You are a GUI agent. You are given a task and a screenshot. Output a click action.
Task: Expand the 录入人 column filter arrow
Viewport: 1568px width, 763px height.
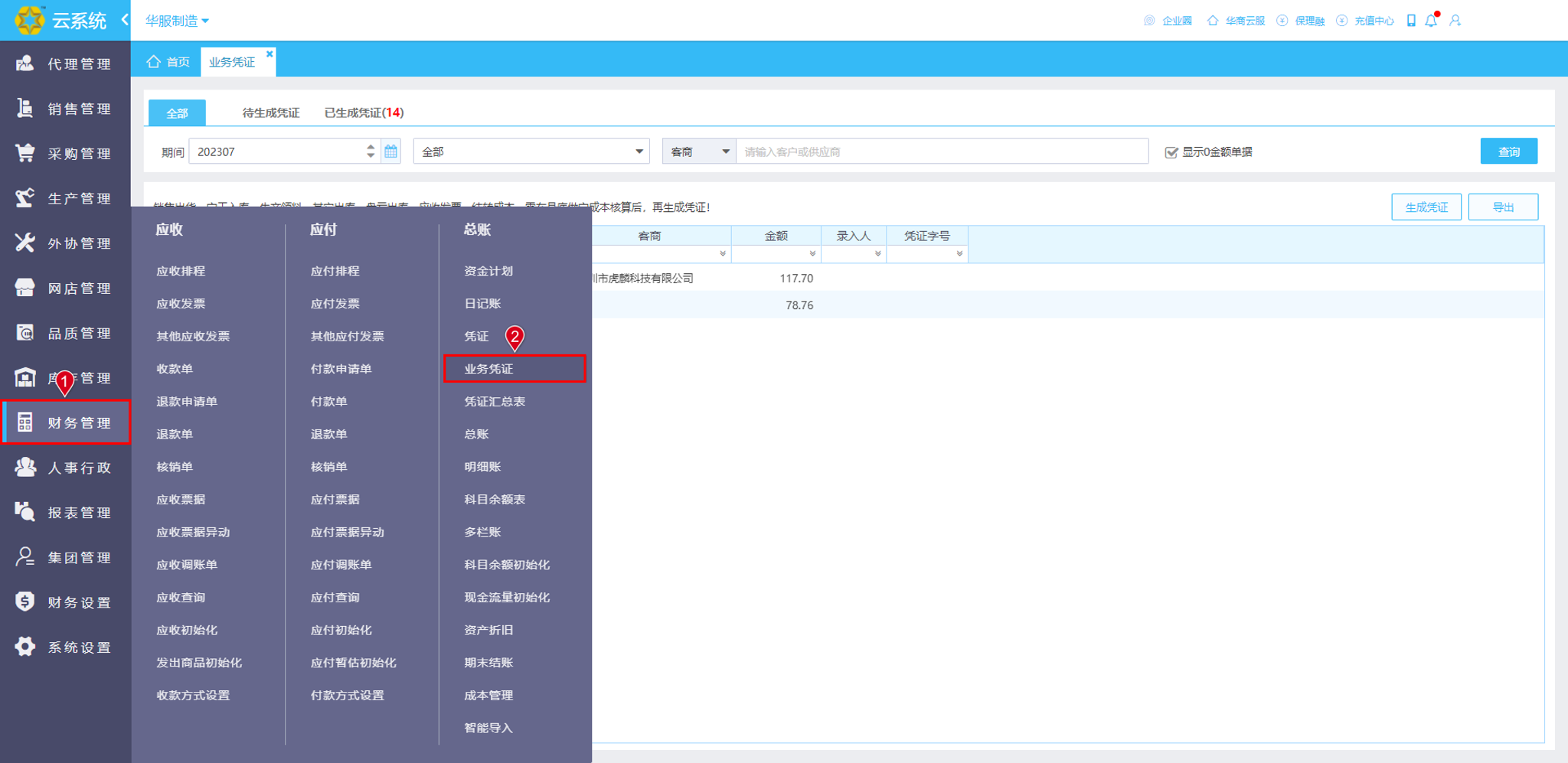click(877, 253)
